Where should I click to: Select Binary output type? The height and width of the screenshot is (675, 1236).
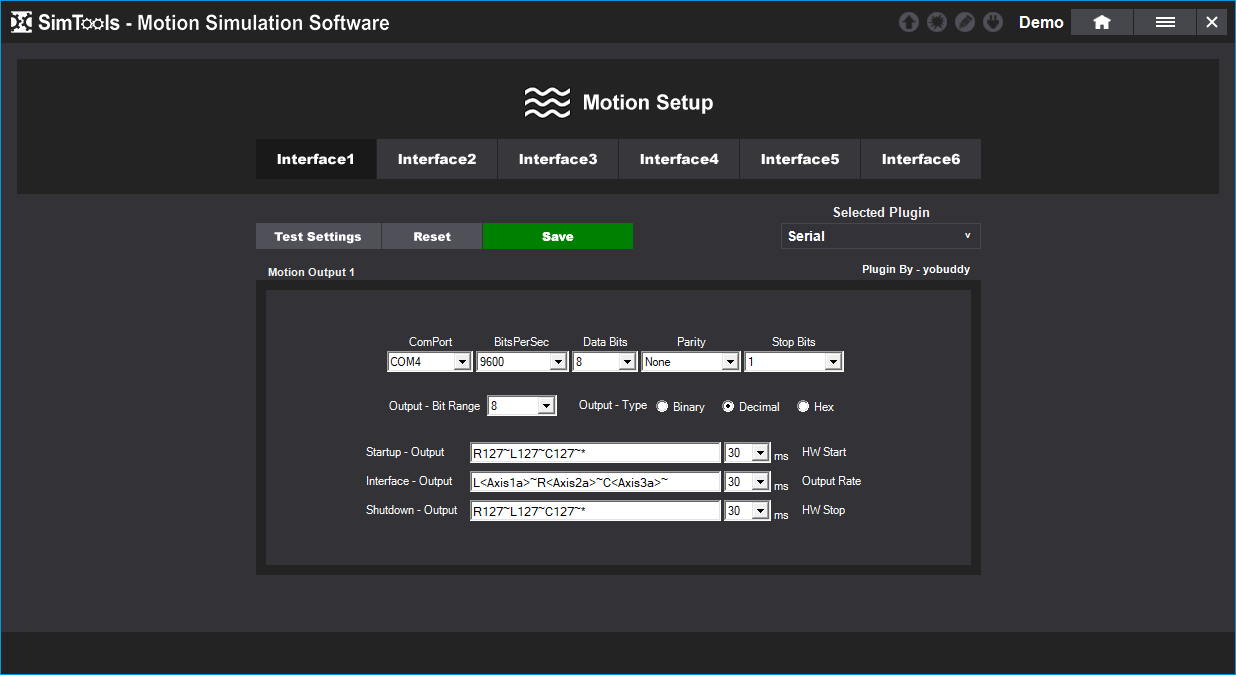662,407
